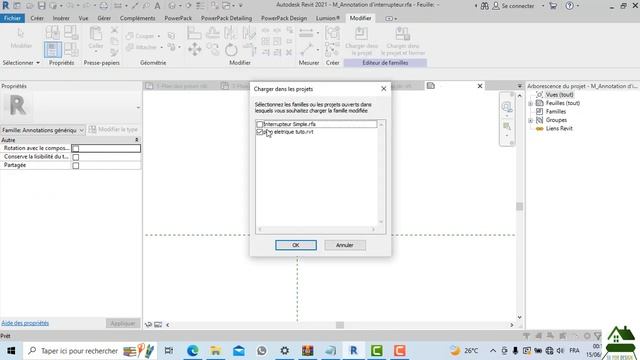Viewport: 640px width, 360px height.
Task: Open the help dropdown arrow
Action: pyautogui.click(x=578, y=6)
